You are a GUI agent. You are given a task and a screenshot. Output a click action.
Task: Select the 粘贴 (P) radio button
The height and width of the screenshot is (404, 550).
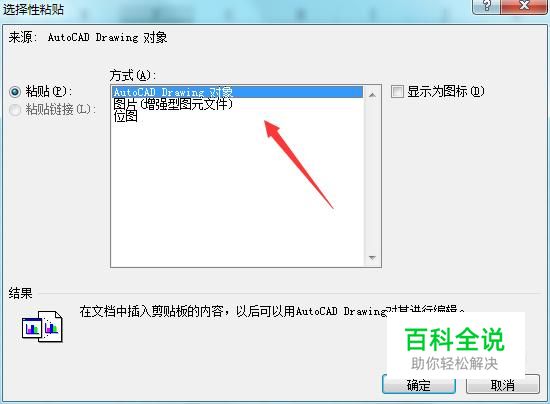pos(15,92)
